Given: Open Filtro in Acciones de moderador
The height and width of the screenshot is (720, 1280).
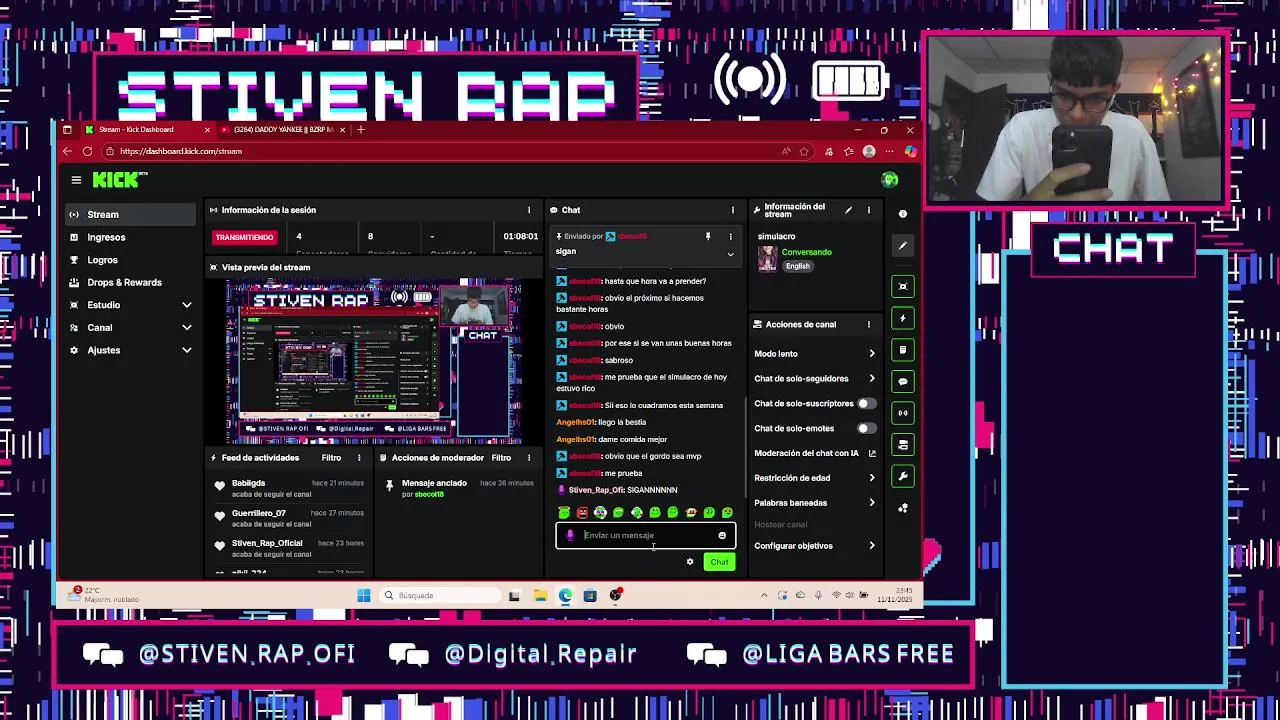Looking at the screenshot, I should tap(501, 458).
